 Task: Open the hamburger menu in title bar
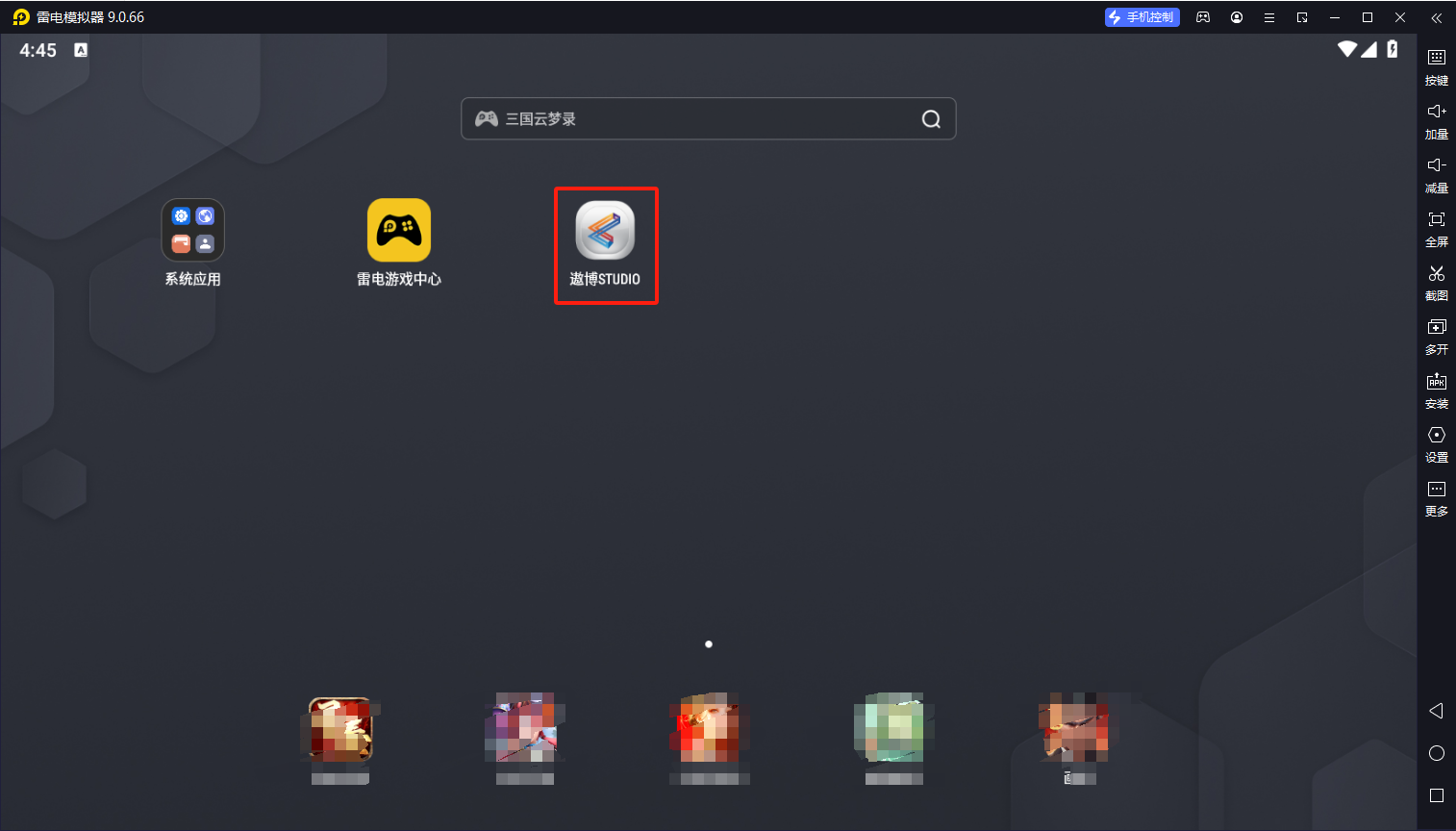[1269, 17]
